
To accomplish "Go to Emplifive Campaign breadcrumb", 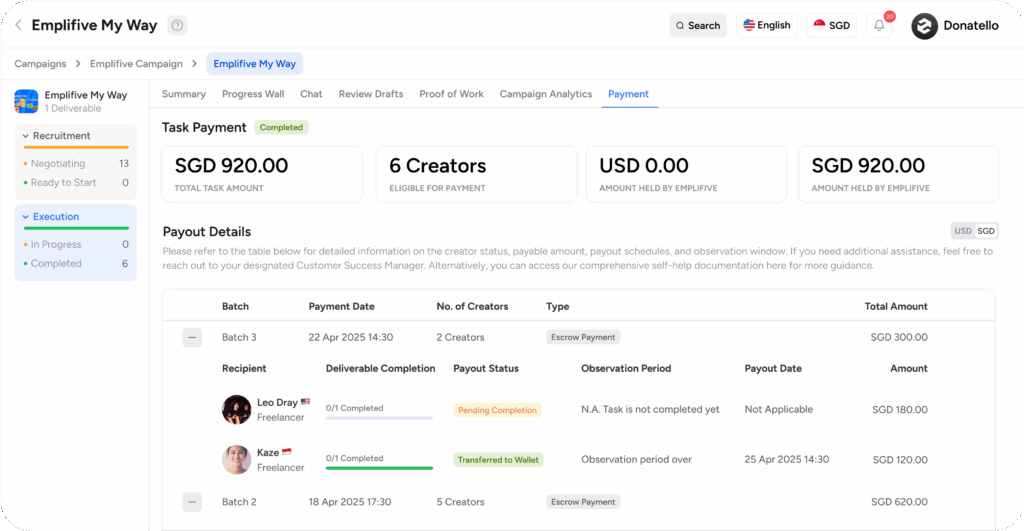I will click(136, 64).
